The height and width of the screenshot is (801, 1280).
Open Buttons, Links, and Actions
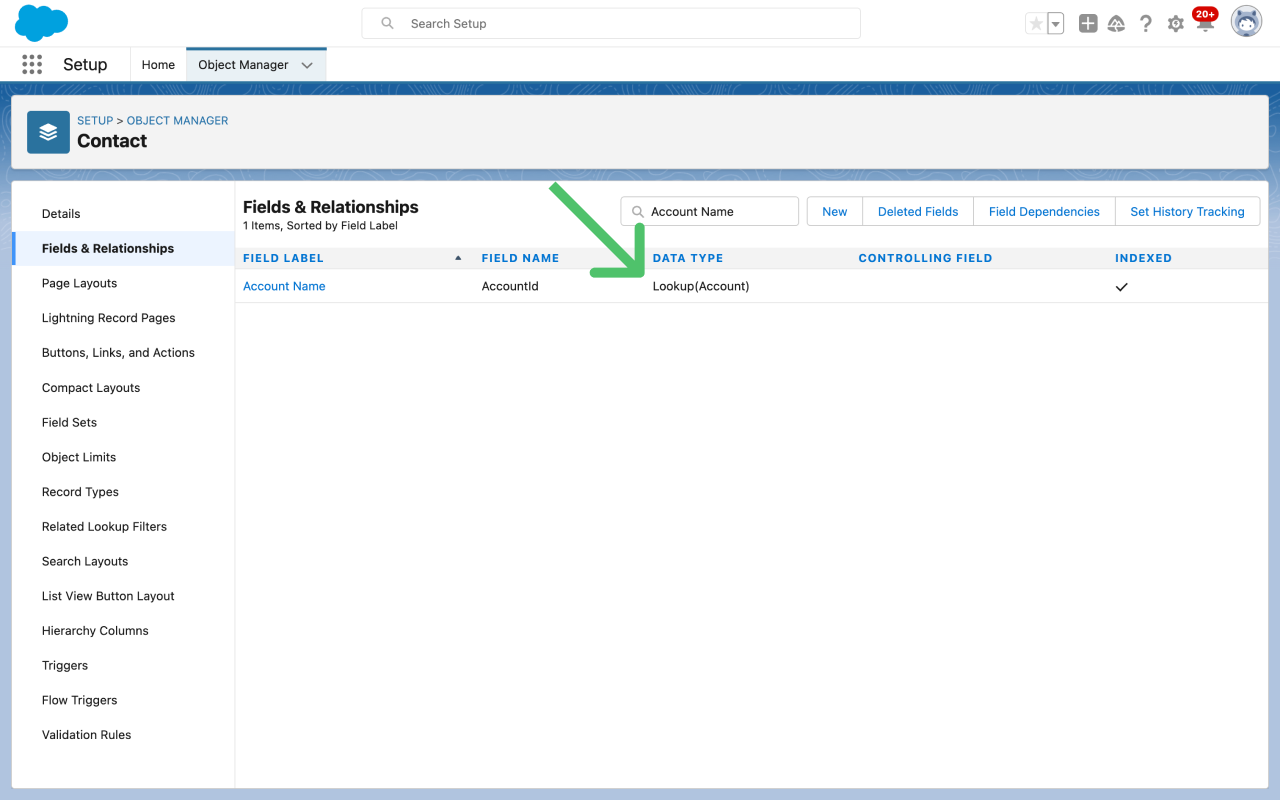point(118,352)
